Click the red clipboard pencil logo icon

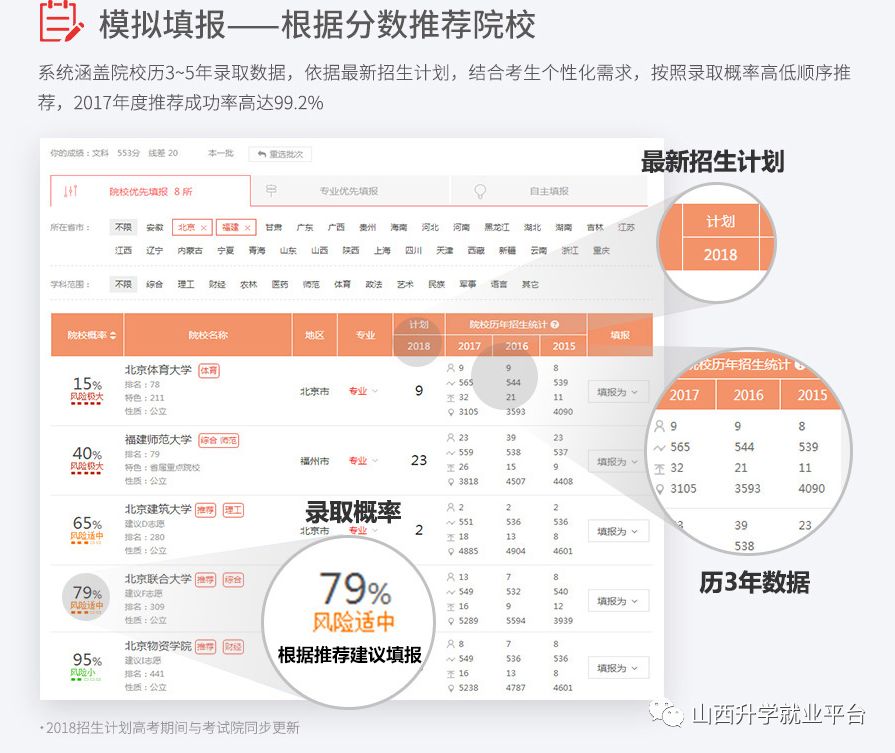(x=62, y=22)
